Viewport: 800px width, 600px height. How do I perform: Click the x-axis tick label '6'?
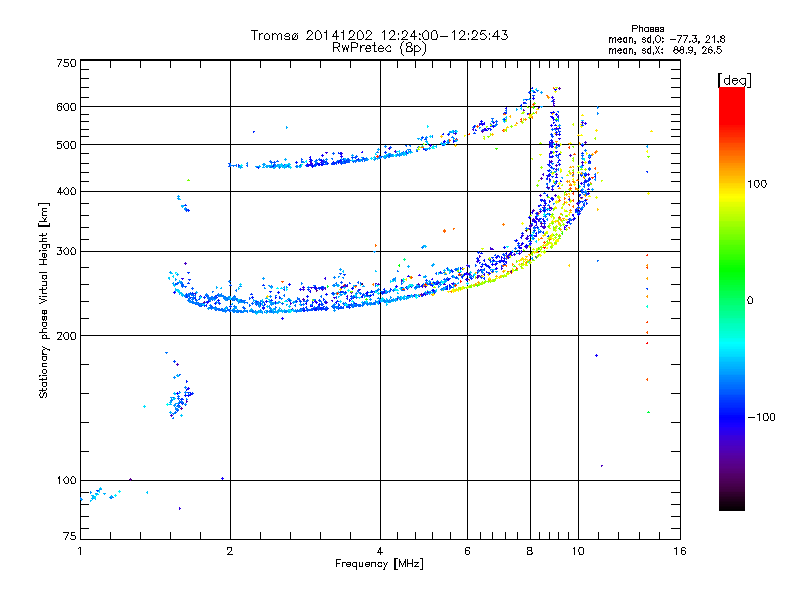click(x=467, y=551)
